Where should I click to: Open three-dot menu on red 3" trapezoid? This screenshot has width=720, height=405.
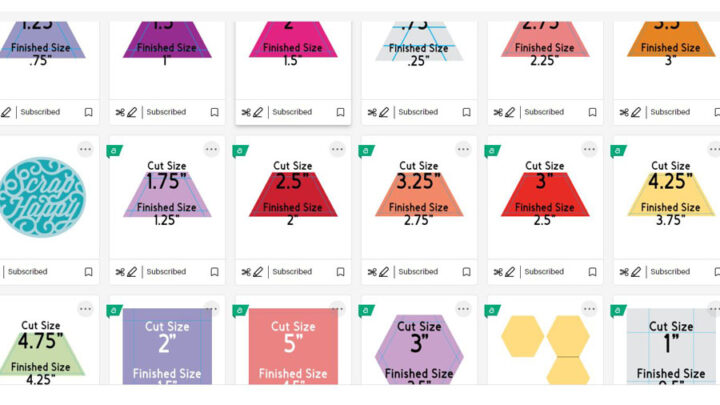[x=589, y=150]
